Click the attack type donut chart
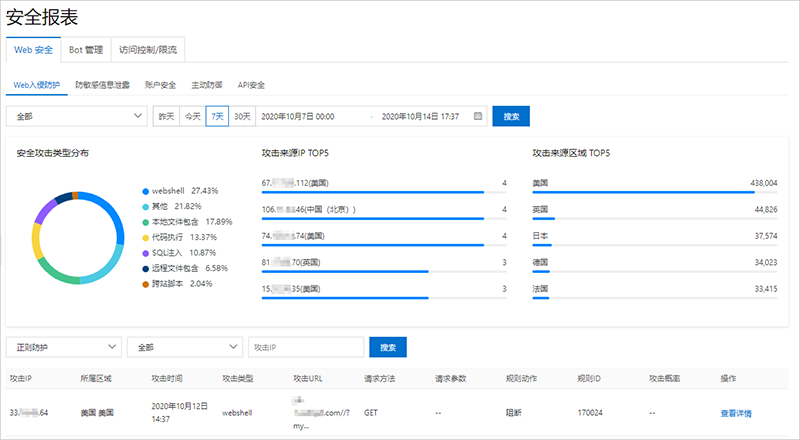 (x=78, y=238)
